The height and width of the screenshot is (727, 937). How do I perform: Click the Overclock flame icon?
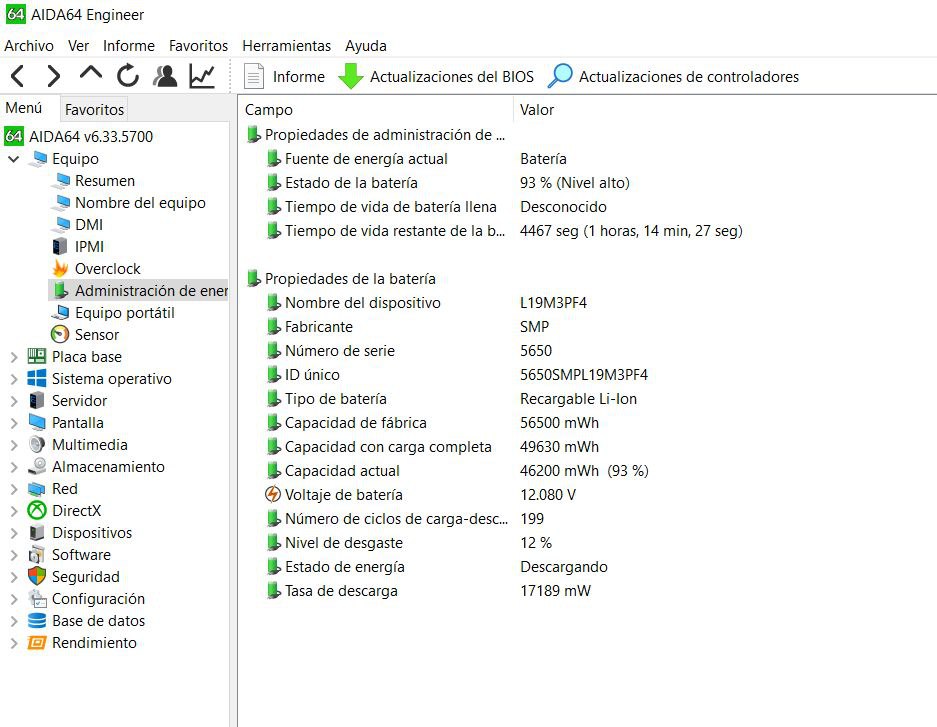tap(60, 268)
